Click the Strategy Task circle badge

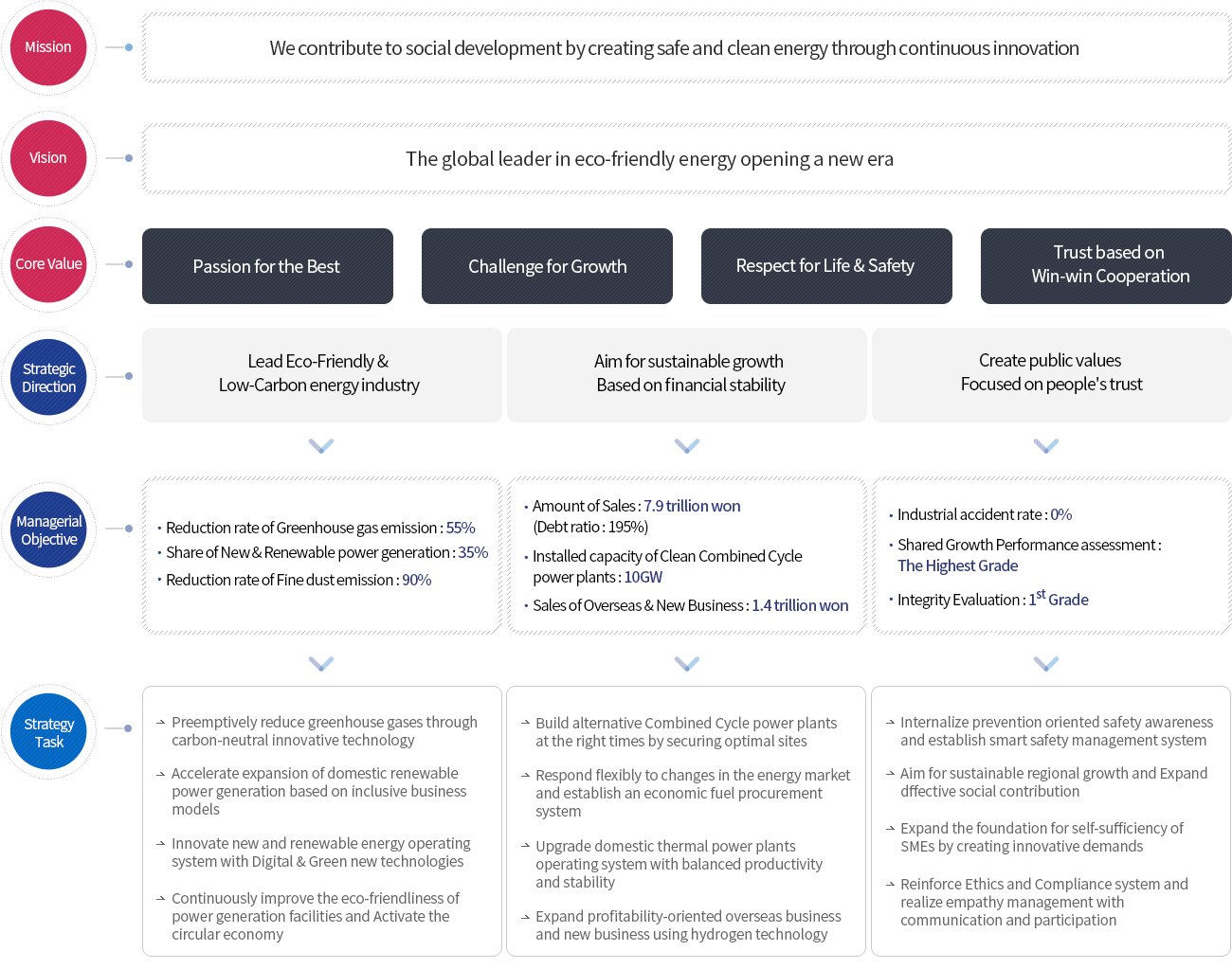pos(48,731)
